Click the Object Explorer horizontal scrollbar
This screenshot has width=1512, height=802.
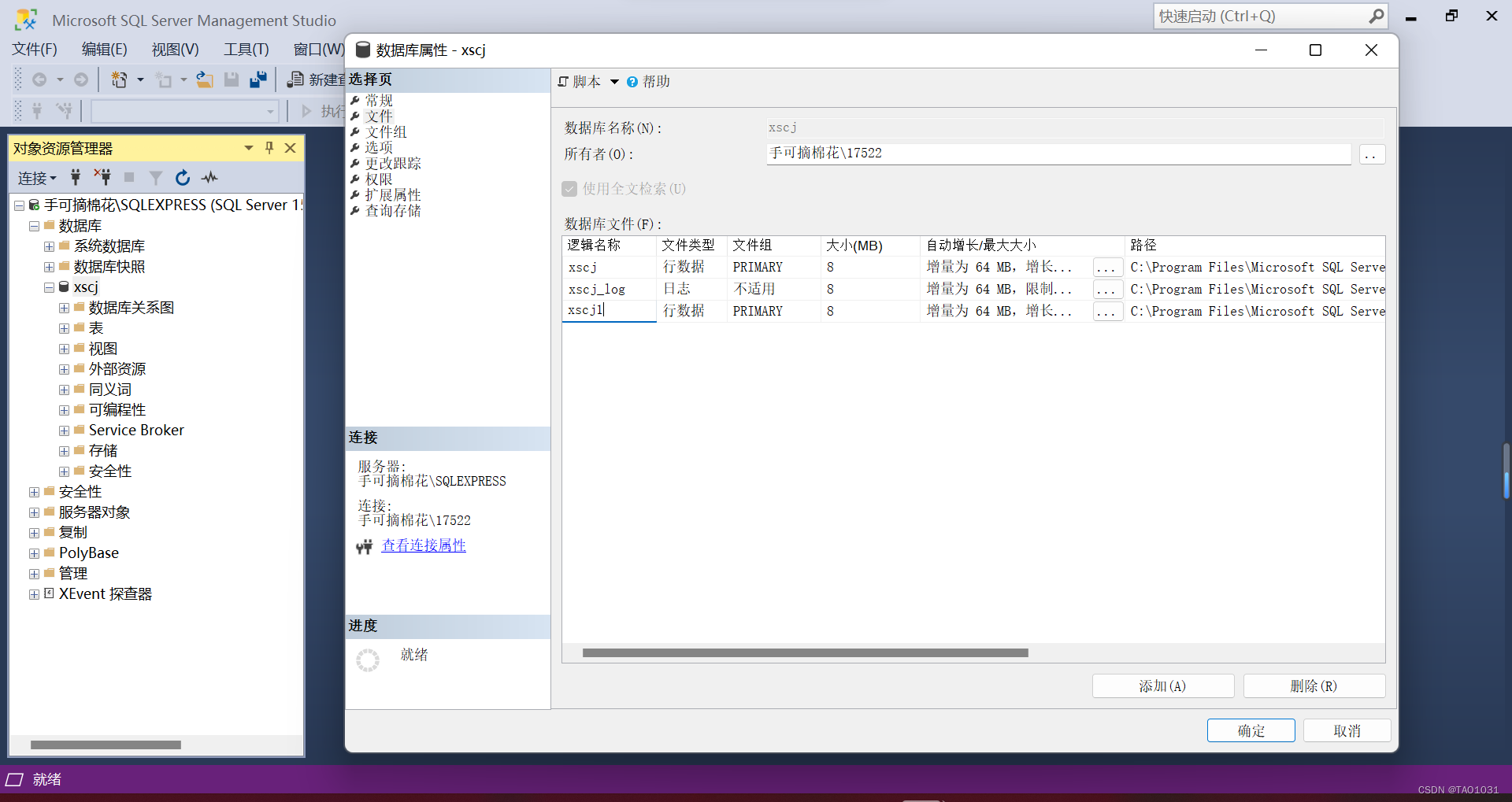(106, 745)
